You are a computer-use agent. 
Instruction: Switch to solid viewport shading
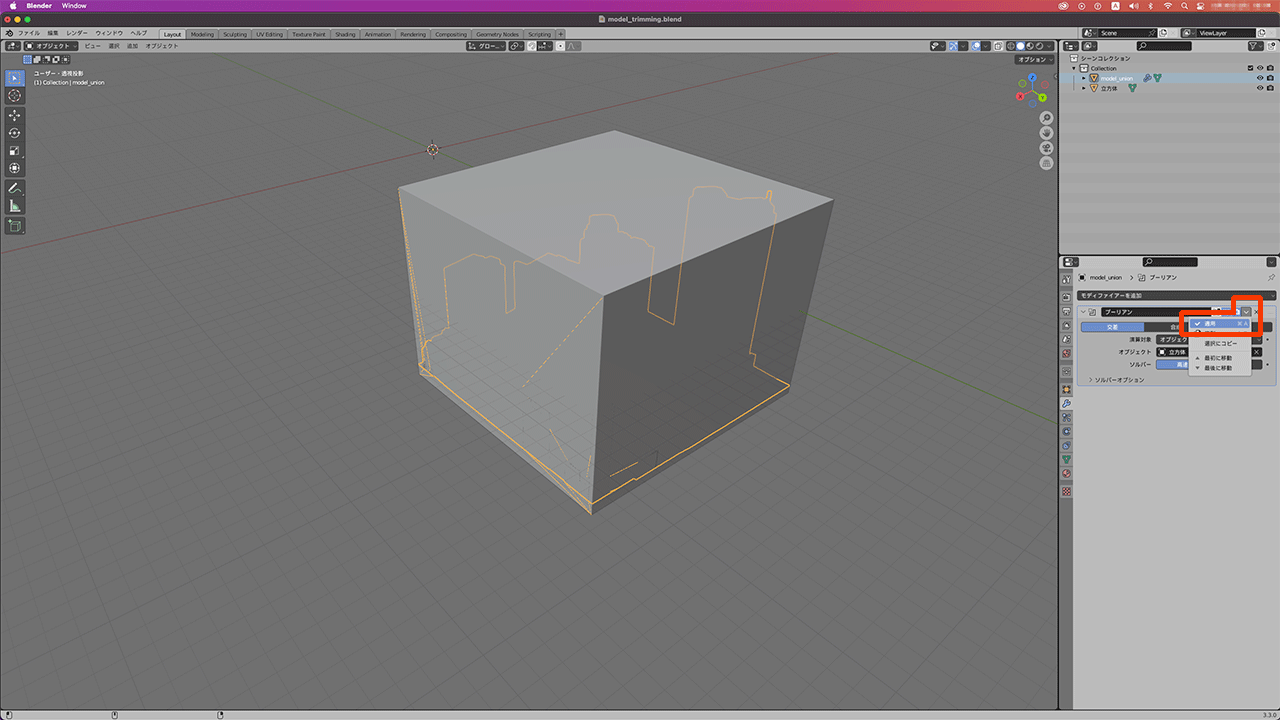(1020, 46)
